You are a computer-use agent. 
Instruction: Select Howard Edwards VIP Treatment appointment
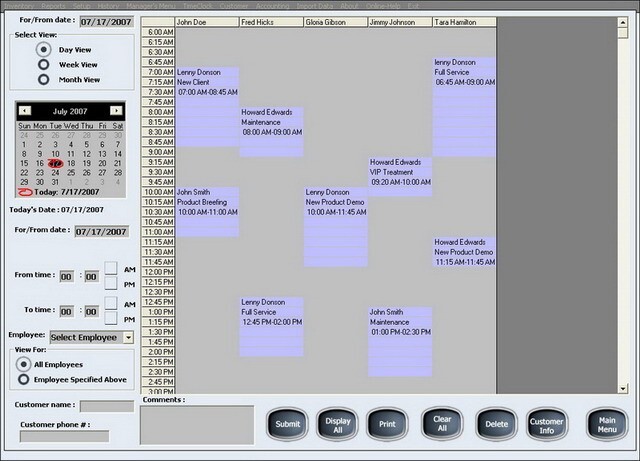coord(400,173)
